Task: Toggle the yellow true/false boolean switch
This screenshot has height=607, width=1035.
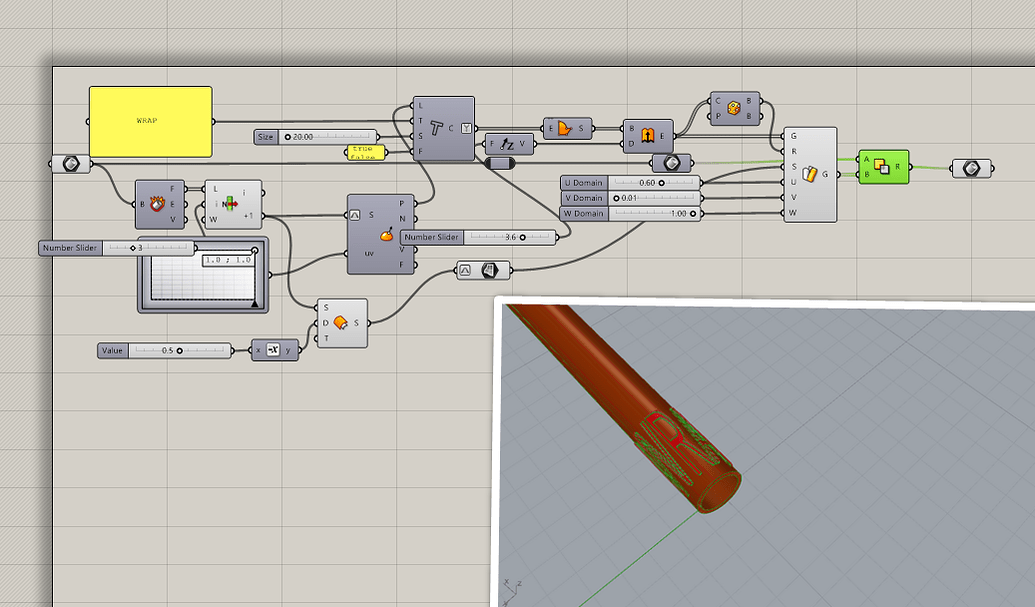Action: tap(367, 151)
